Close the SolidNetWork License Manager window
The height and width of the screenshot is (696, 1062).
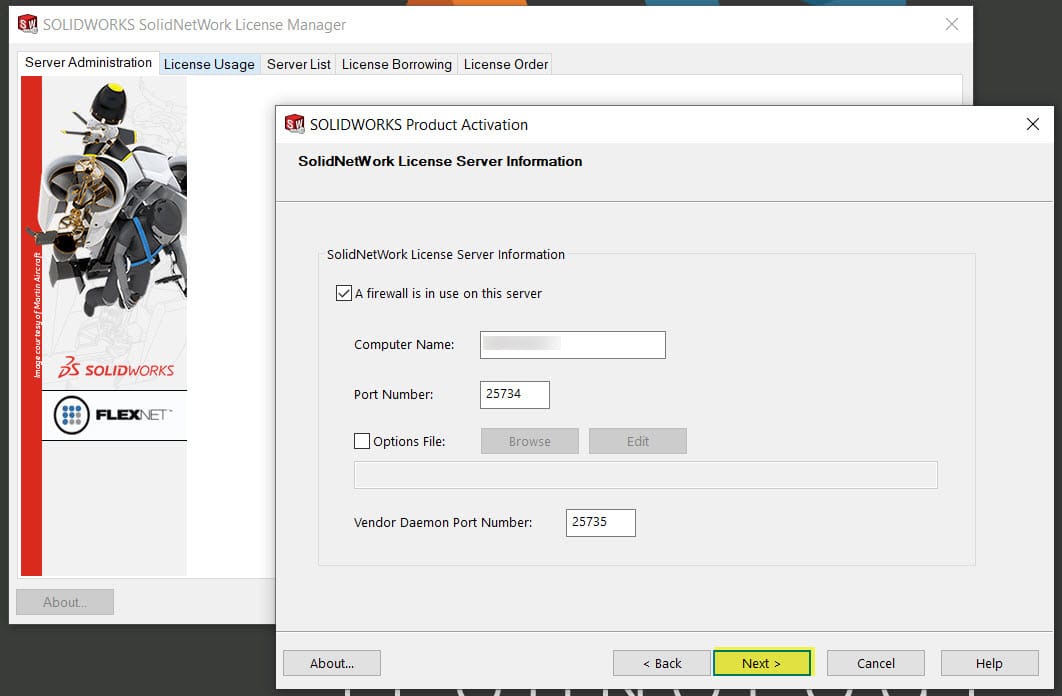coord(952,24)
